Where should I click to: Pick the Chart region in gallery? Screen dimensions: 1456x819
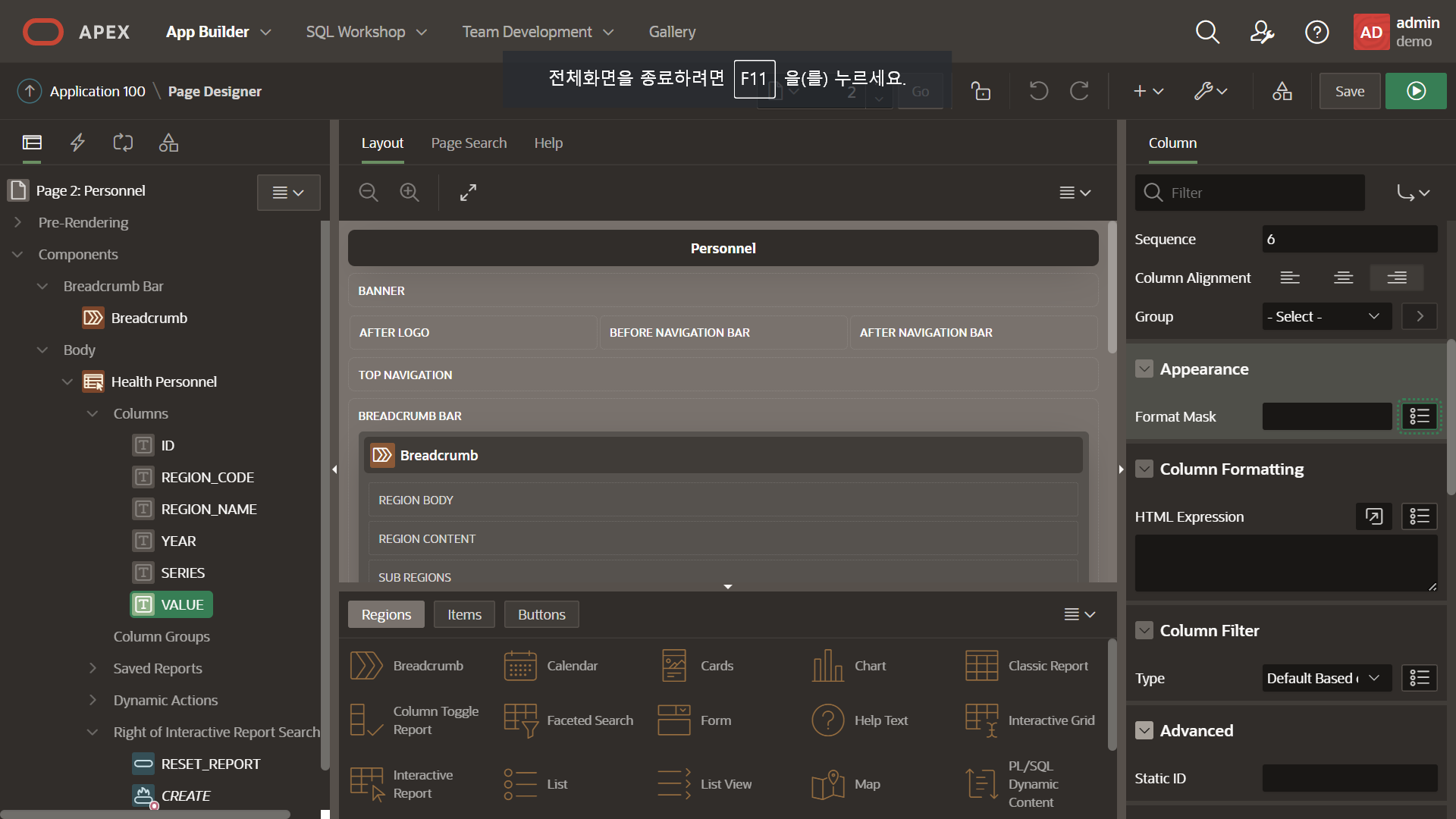[849, 666]
